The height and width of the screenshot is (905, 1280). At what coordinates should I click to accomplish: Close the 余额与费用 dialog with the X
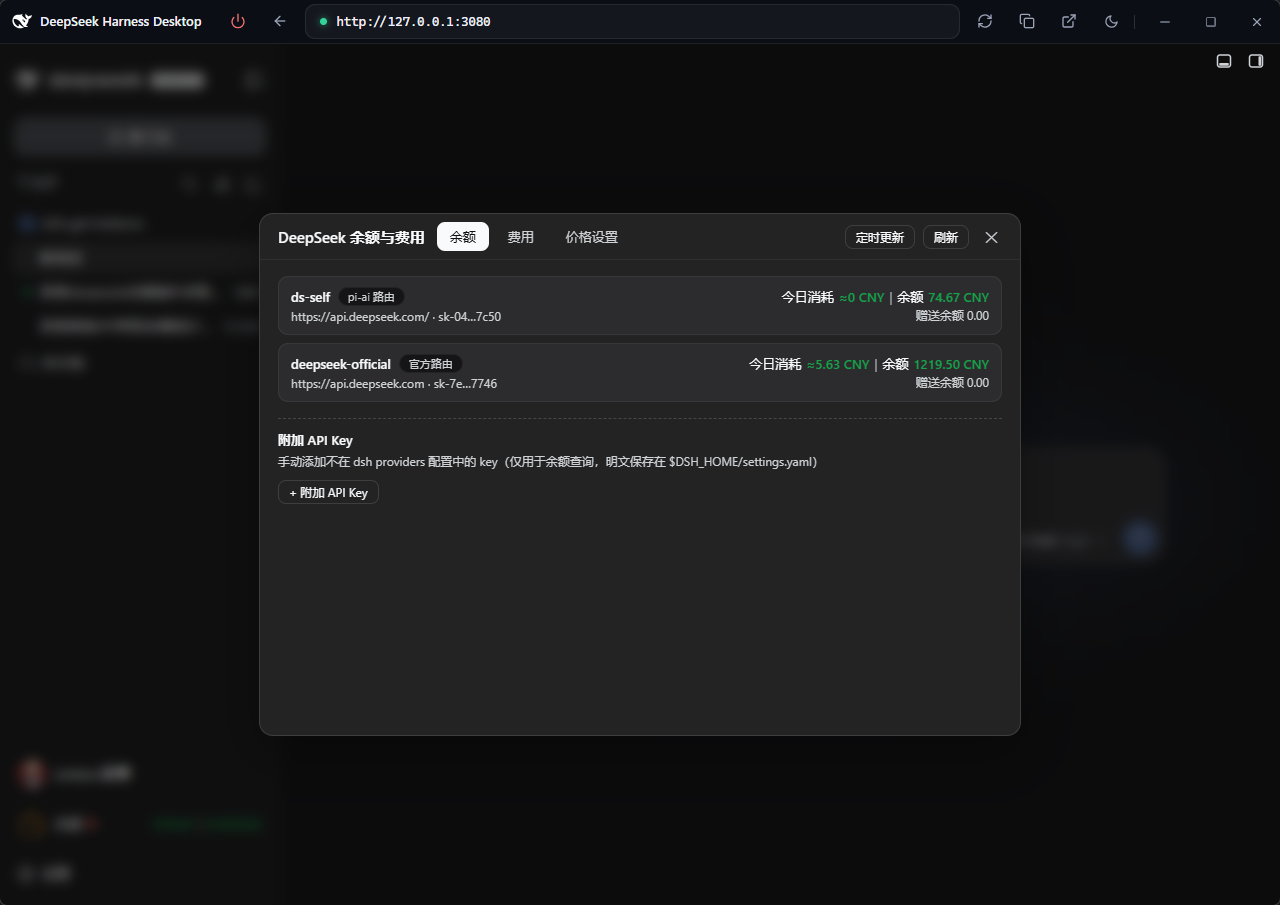[991, 237]
